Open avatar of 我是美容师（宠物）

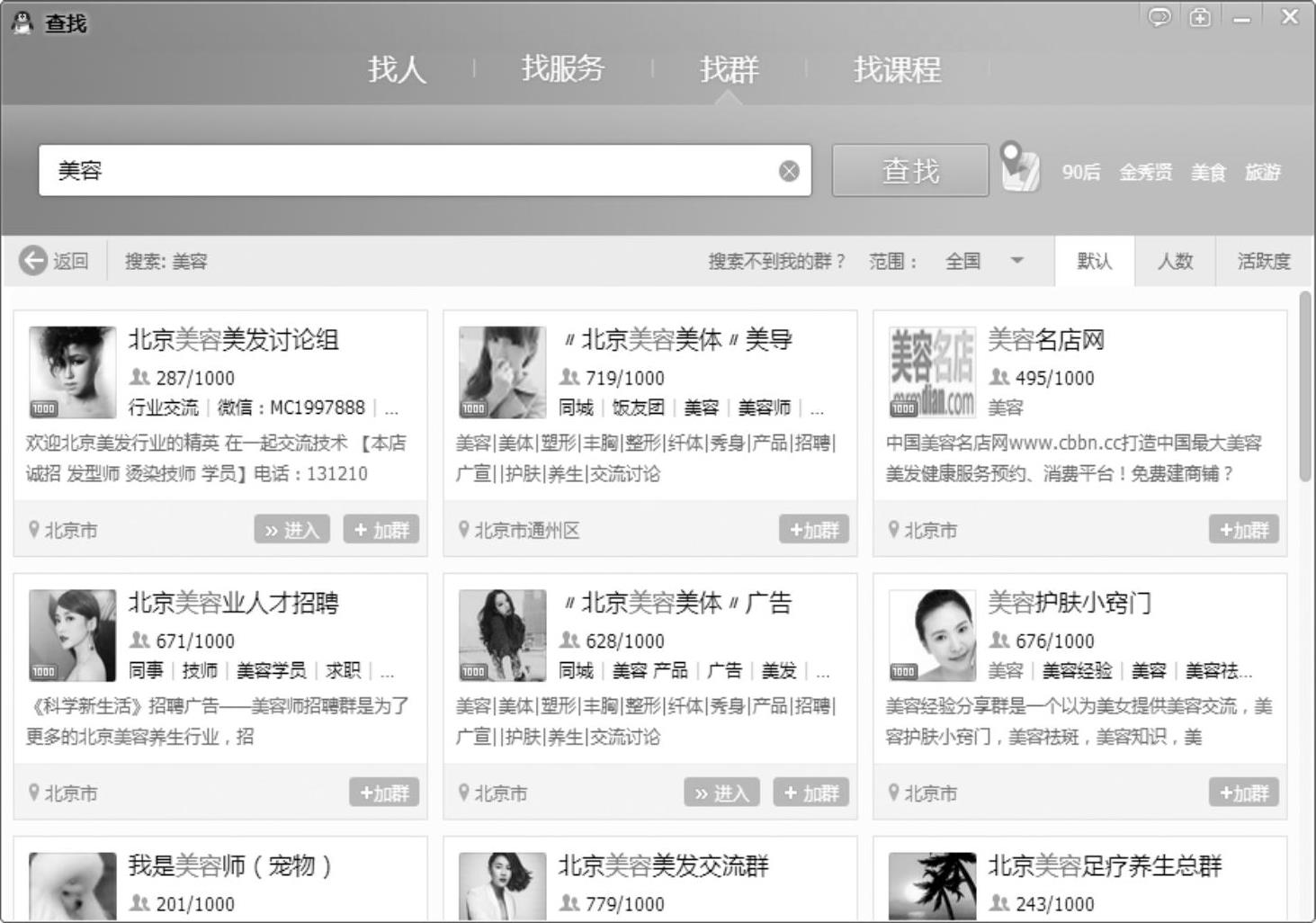(73, 887)
